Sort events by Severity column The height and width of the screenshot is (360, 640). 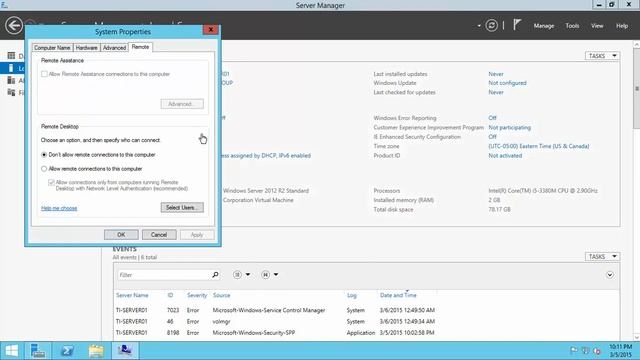point(197,295)
